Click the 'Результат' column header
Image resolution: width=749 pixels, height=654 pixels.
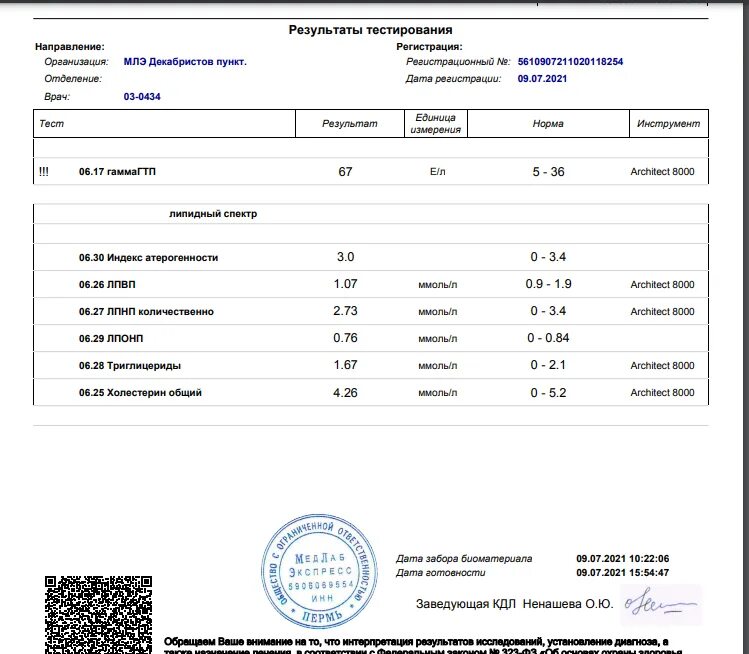point(349,124)
